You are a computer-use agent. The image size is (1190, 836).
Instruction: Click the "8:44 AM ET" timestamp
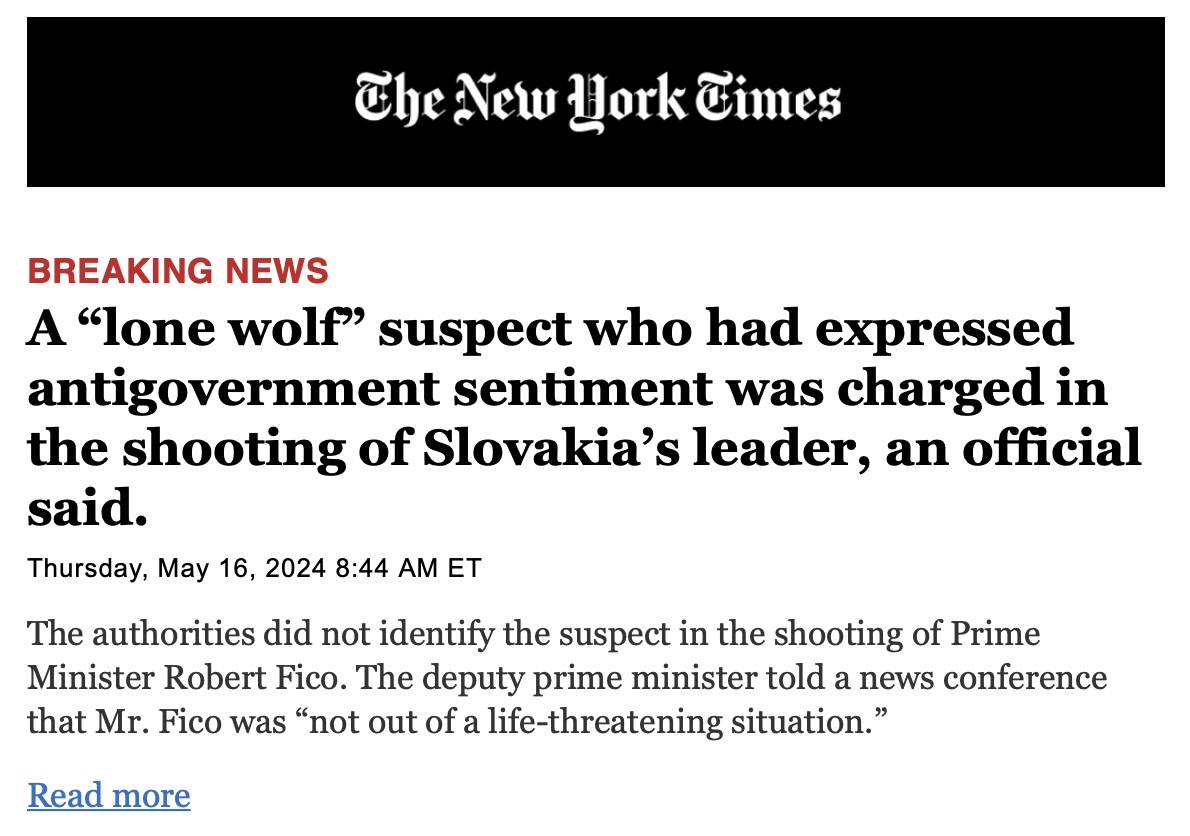point(408,569)
